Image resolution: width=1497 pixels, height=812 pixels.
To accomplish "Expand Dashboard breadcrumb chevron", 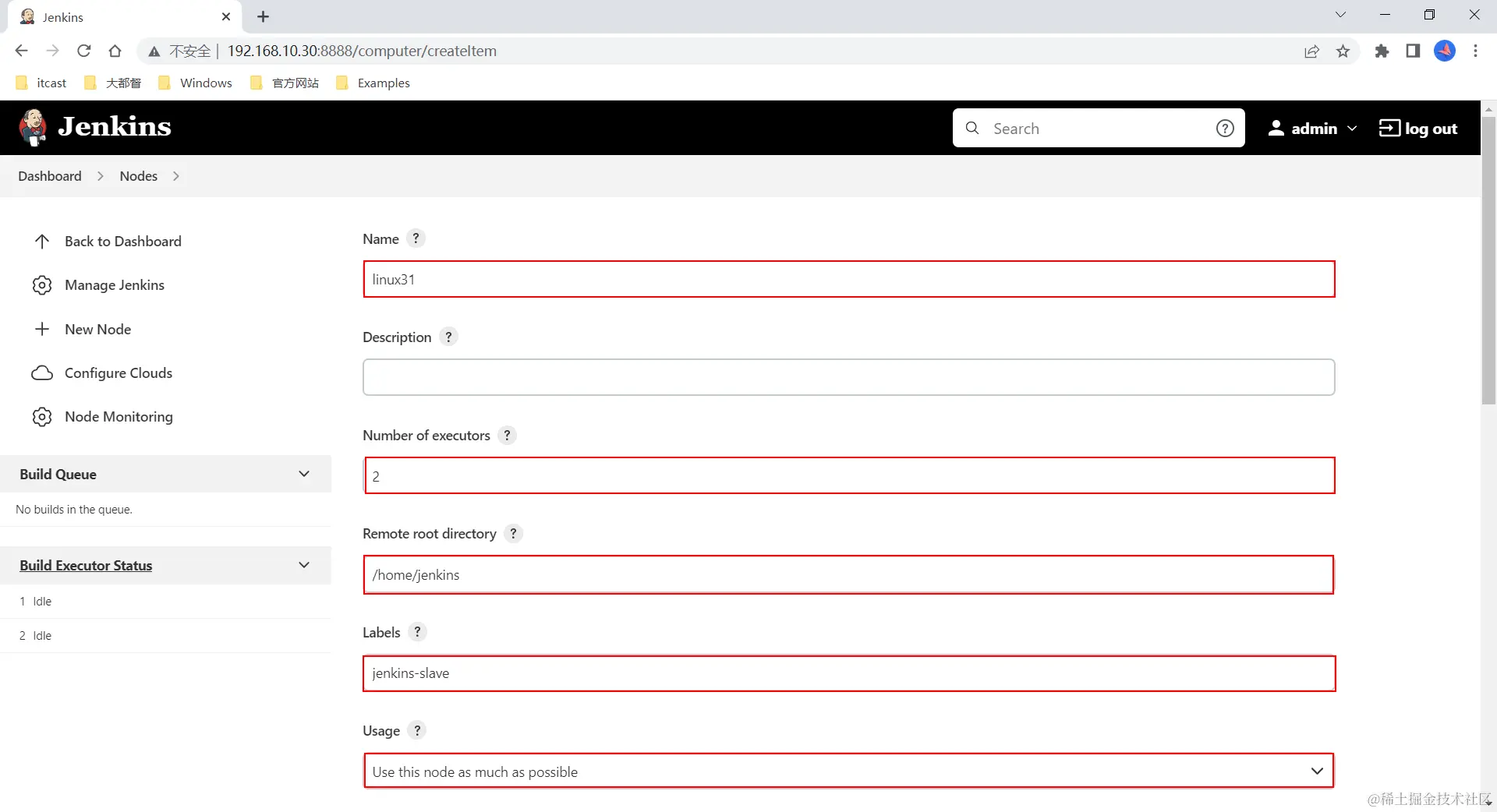I will (101, 176).
